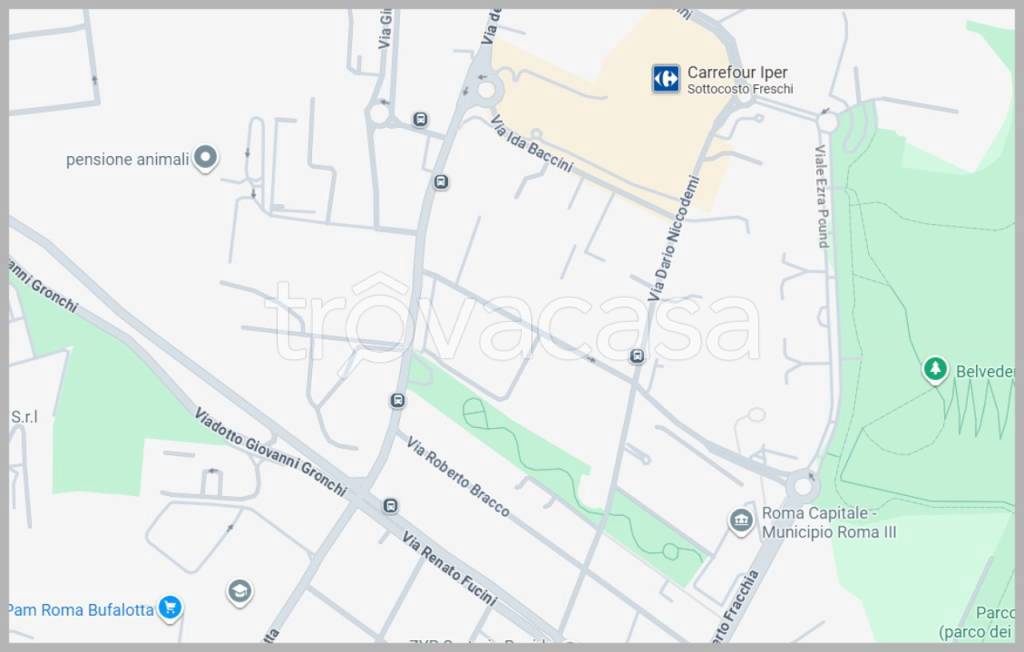Screen dimensions: 1024x652
Task: Click bus stop icon below Via Ida Baccini junction
Action: 441,182
